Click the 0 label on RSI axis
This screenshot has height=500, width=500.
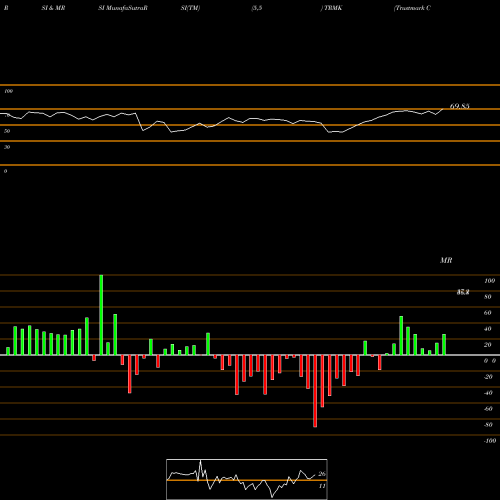[5, 171]
